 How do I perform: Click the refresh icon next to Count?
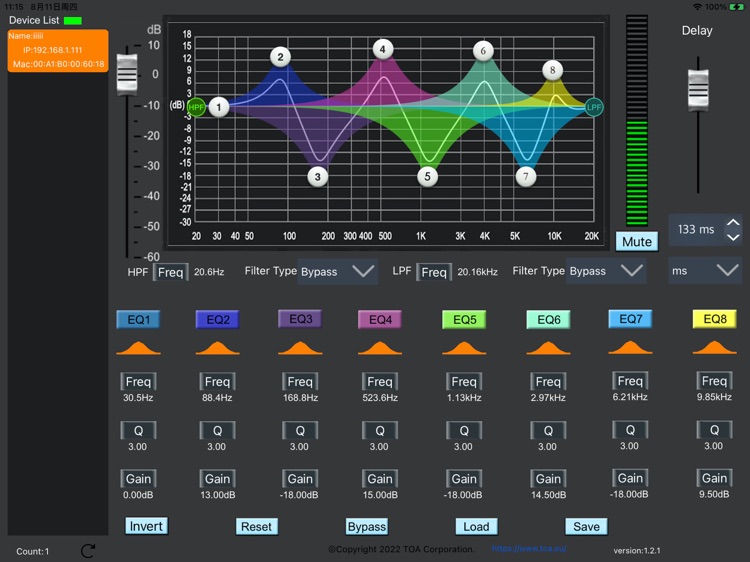88,551
